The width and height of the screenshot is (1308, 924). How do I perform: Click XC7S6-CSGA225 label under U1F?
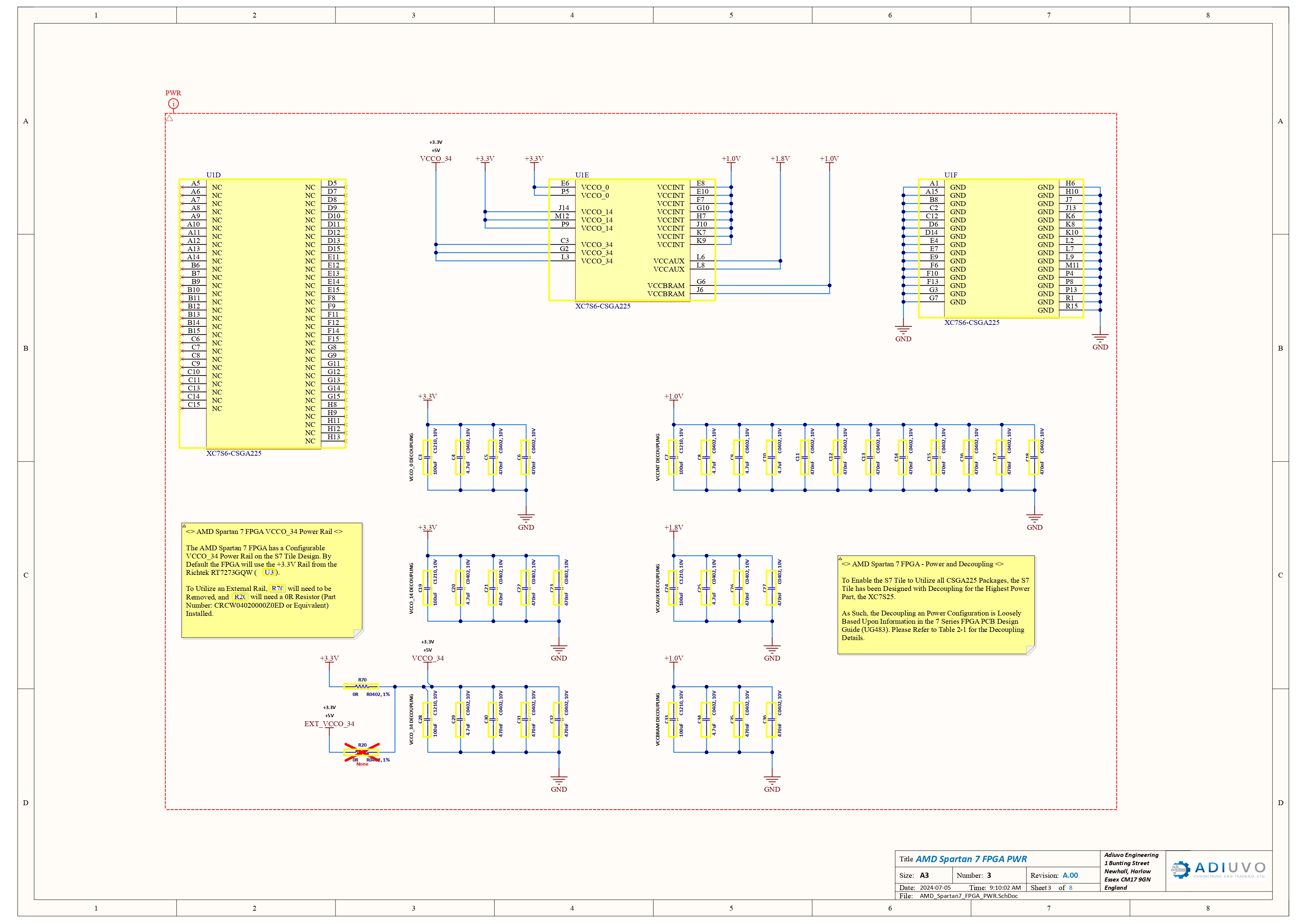coord(972,322)
